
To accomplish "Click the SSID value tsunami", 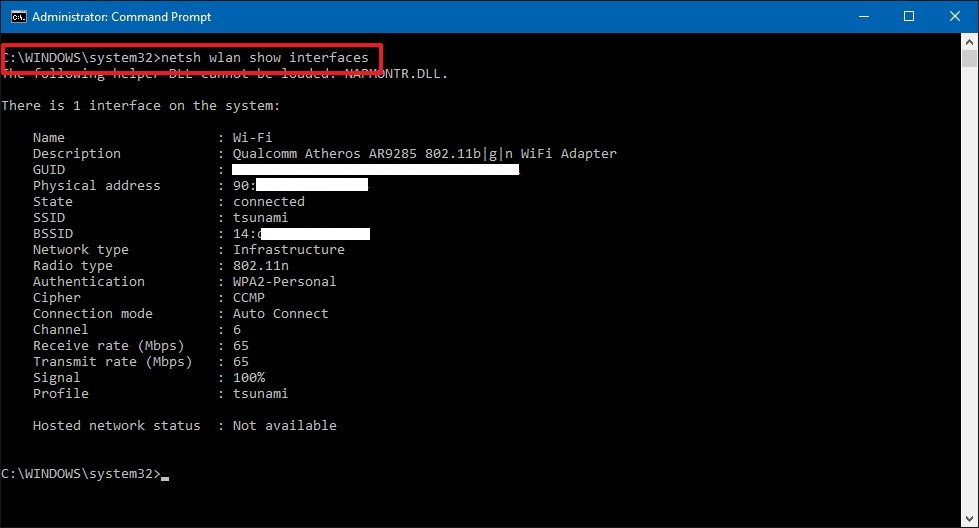I will (260, 218).
